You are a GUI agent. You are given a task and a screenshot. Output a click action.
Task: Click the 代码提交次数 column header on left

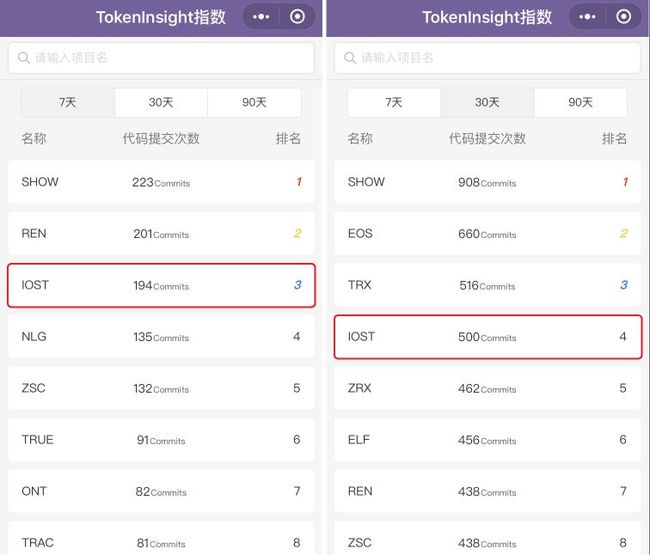pos(161,138)
